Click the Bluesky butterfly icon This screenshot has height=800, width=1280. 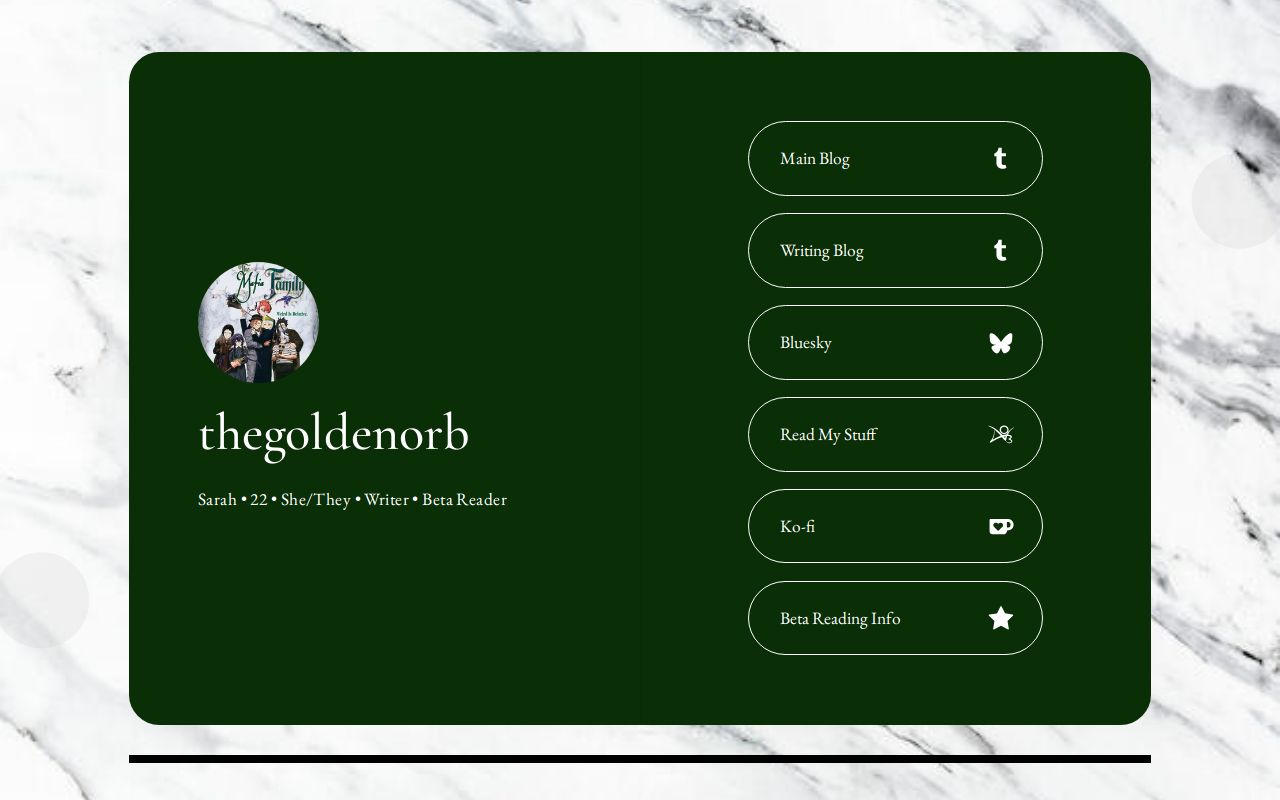point(1001,342)
